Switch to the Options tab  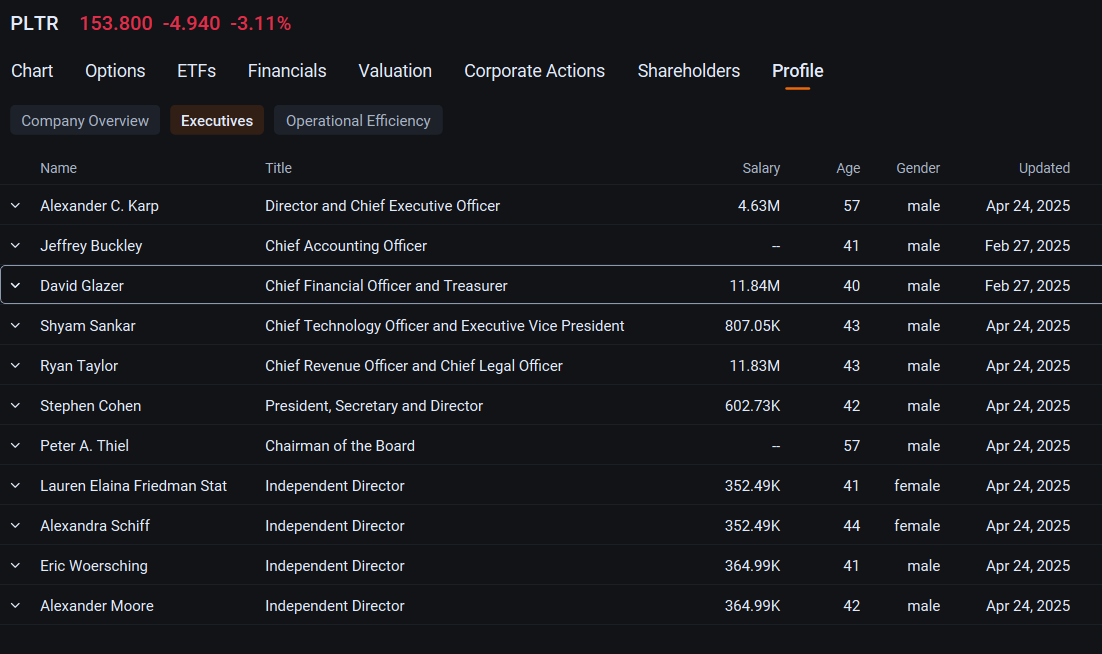click(x=115, y=71)
